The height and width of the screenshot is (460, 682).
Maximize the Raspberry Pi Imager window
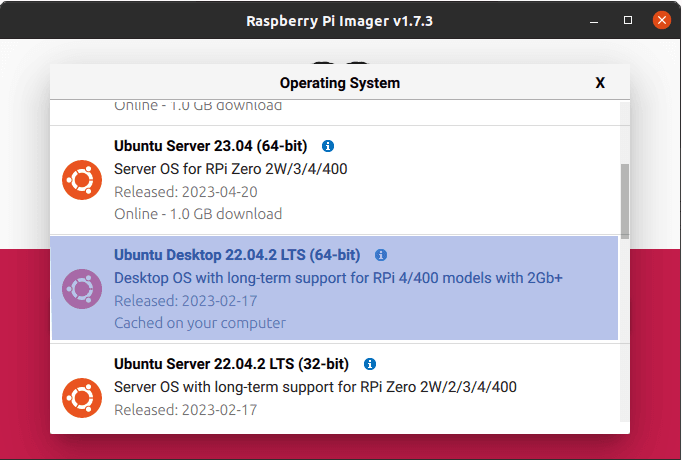point(628,20)
